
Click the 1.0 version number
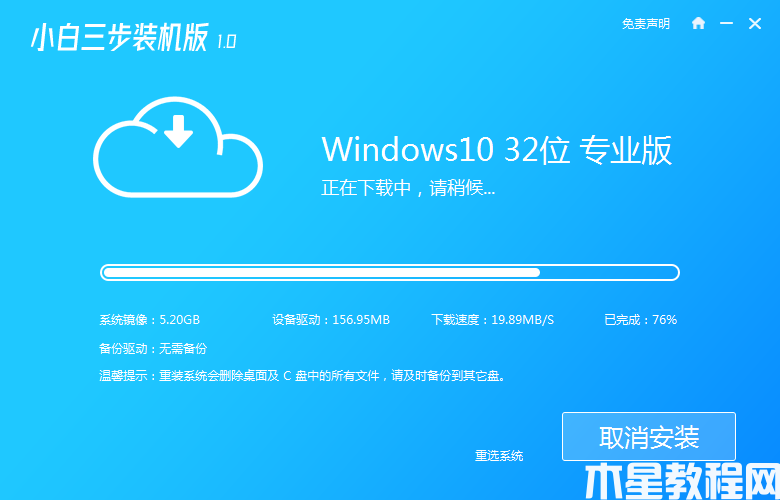(226, 42)
